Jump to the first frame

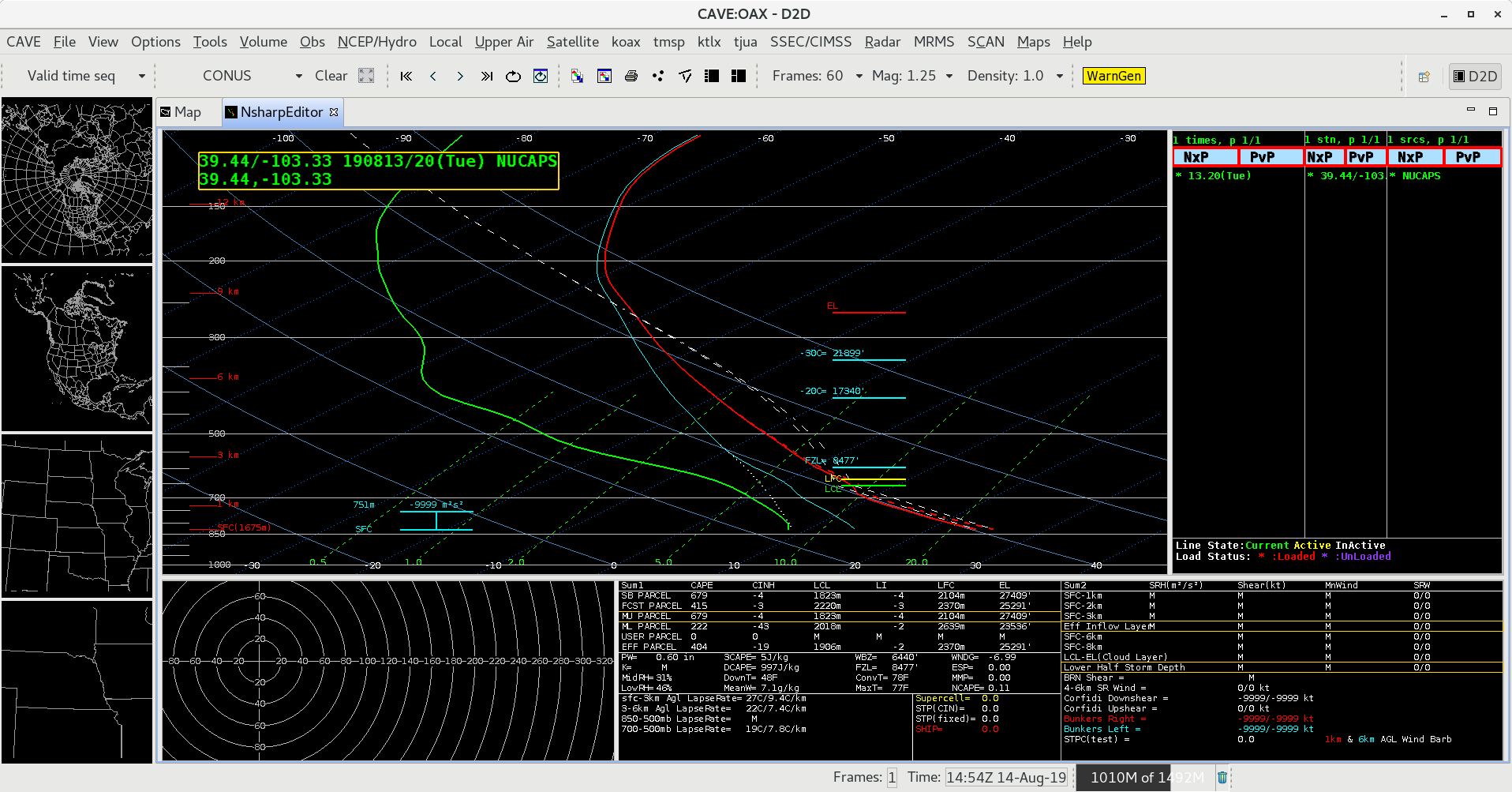pos(406,76)
